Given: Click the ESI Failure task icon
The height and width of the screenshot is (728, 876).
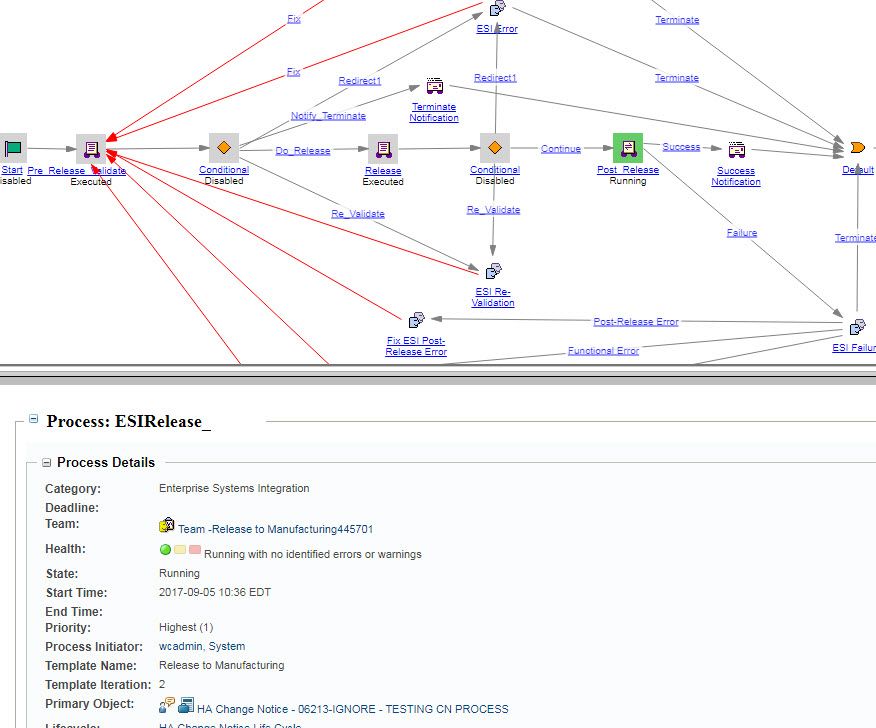Looking at the screenshot, I should pyautogui.click(x=857, y=326).
